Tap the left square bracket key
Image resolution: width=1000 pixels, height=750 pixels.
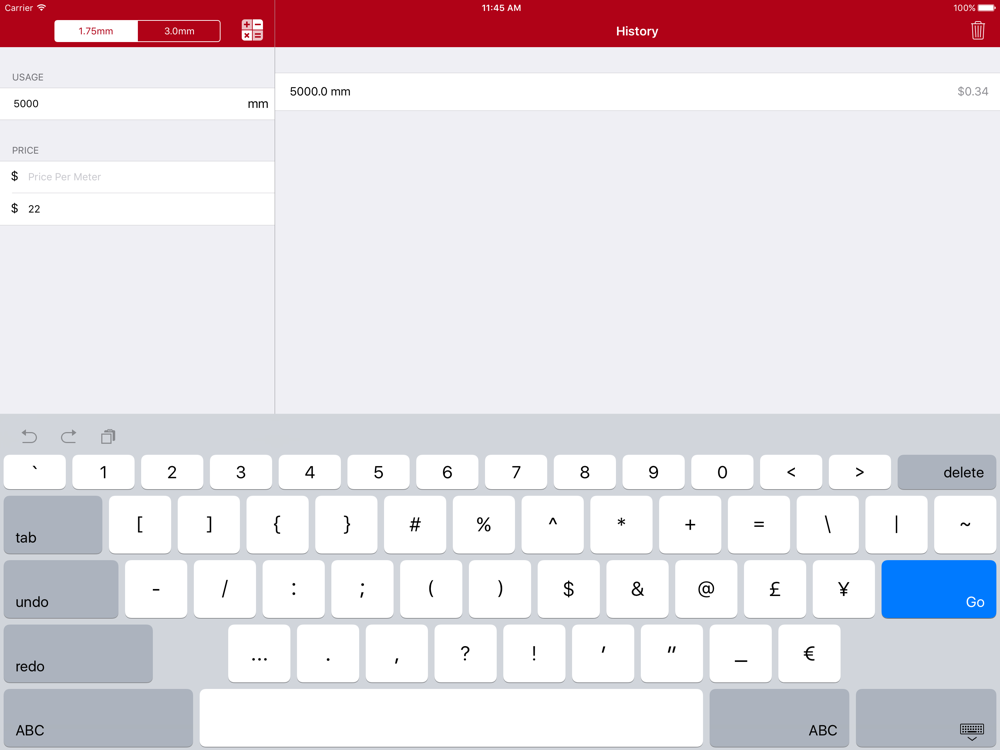140,525
